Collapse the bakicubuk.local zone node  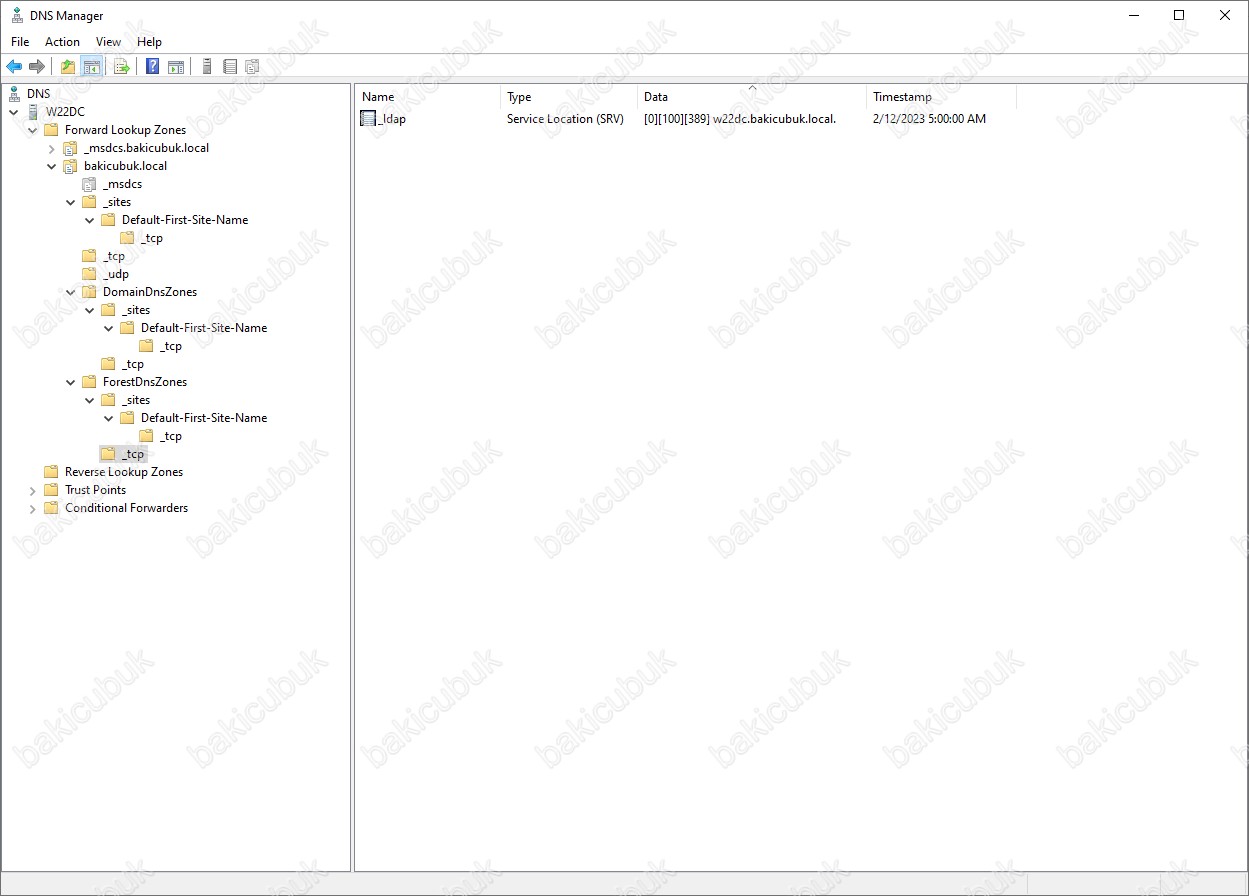pos(52,166)
